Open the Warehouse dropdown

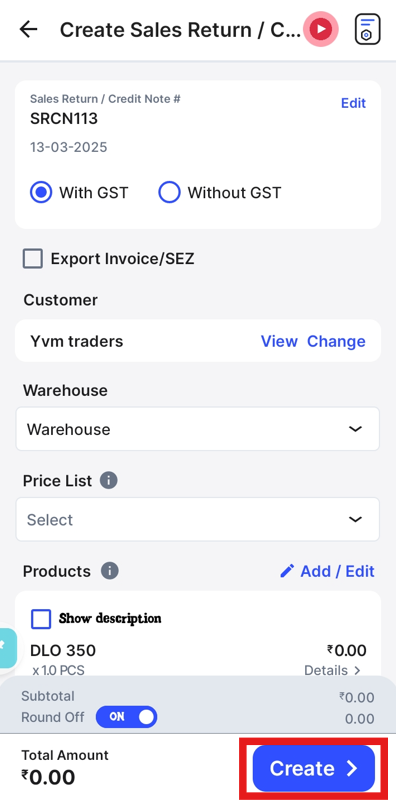click(198, 429)
